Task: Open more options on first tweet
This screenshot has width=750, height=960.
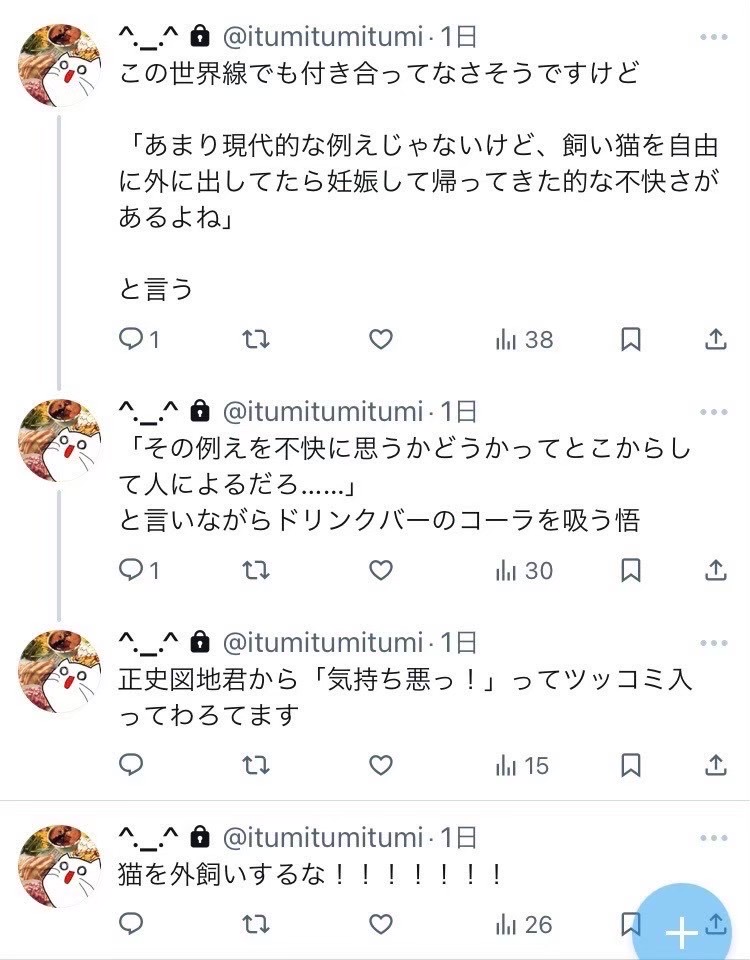Action: (714, 38)
